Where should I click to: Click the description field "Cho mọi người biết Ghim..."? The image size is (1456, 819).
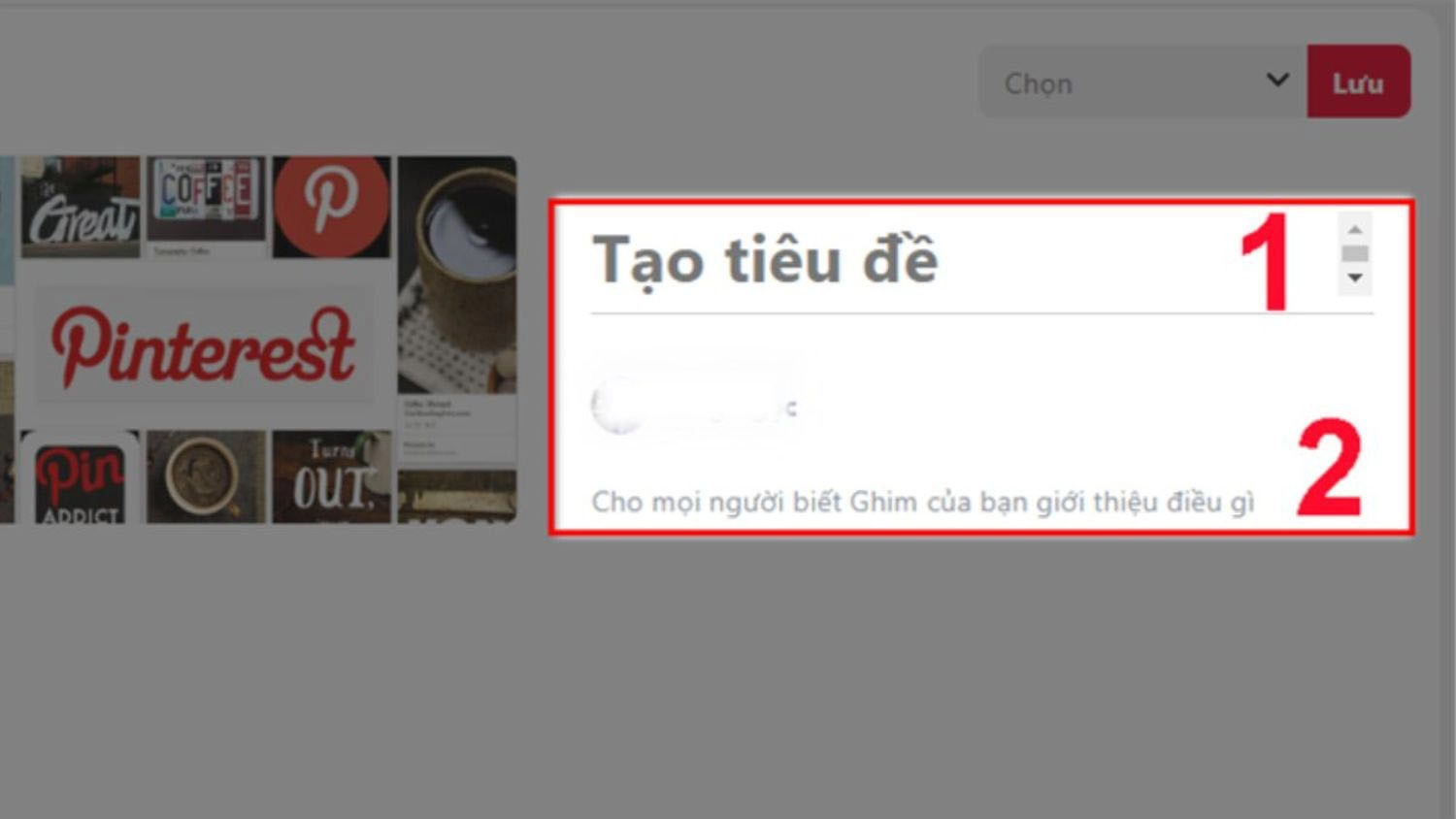[x=923, y=502]
